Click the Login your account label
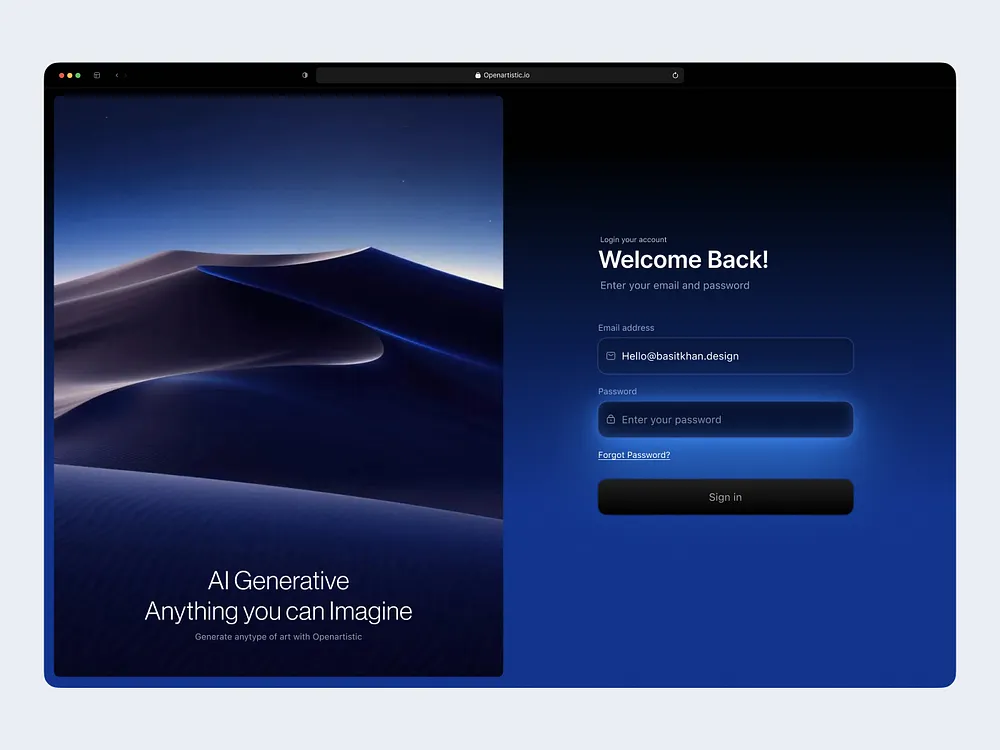 (633, 240)
